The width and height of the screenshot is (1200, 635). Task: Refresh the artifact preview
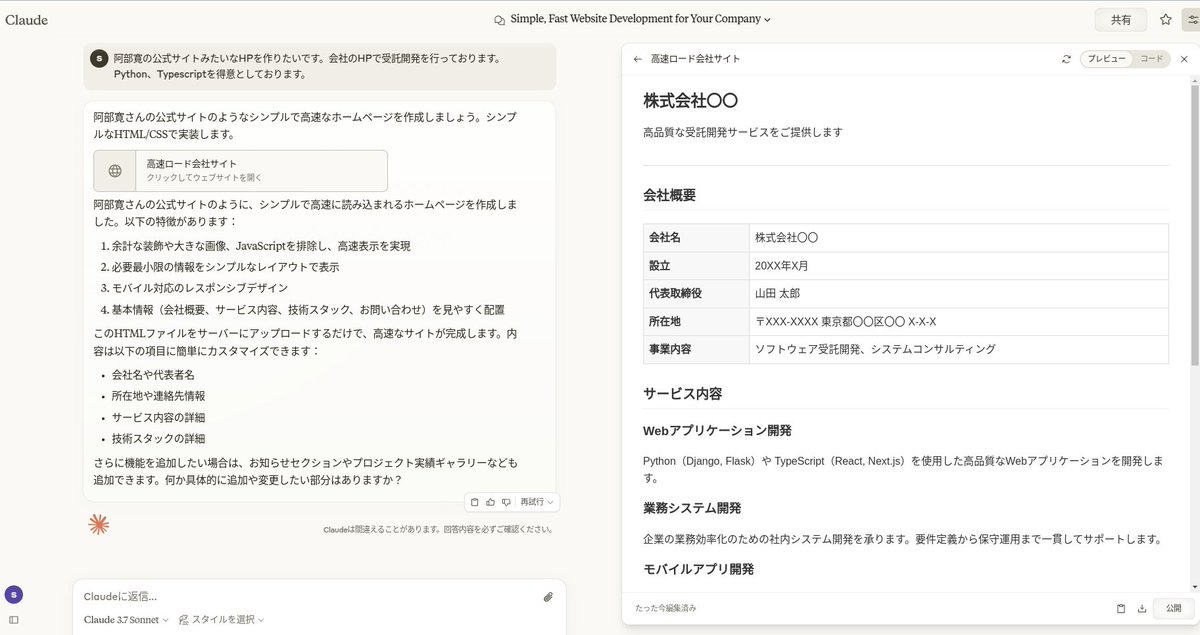[1066, 59]
